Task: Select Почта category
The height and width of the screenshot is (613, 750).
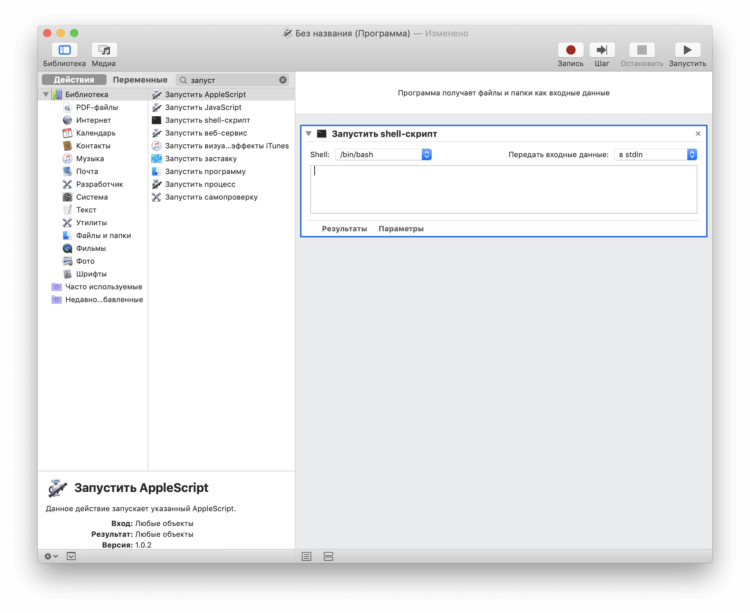Action: pos(87,171)
